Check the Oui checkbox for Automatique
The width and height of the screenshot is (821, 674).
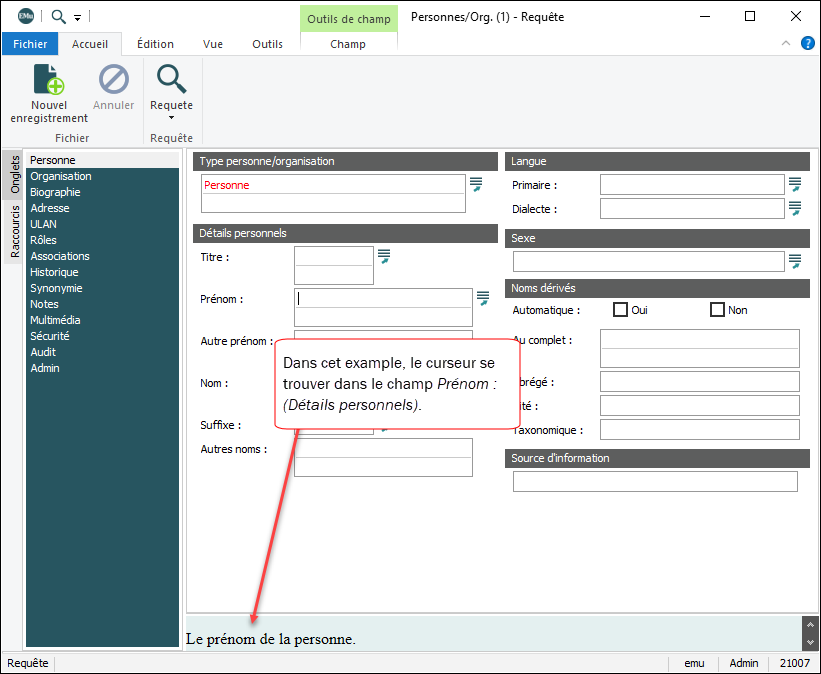pyautogui.click(x=620, y=310)
